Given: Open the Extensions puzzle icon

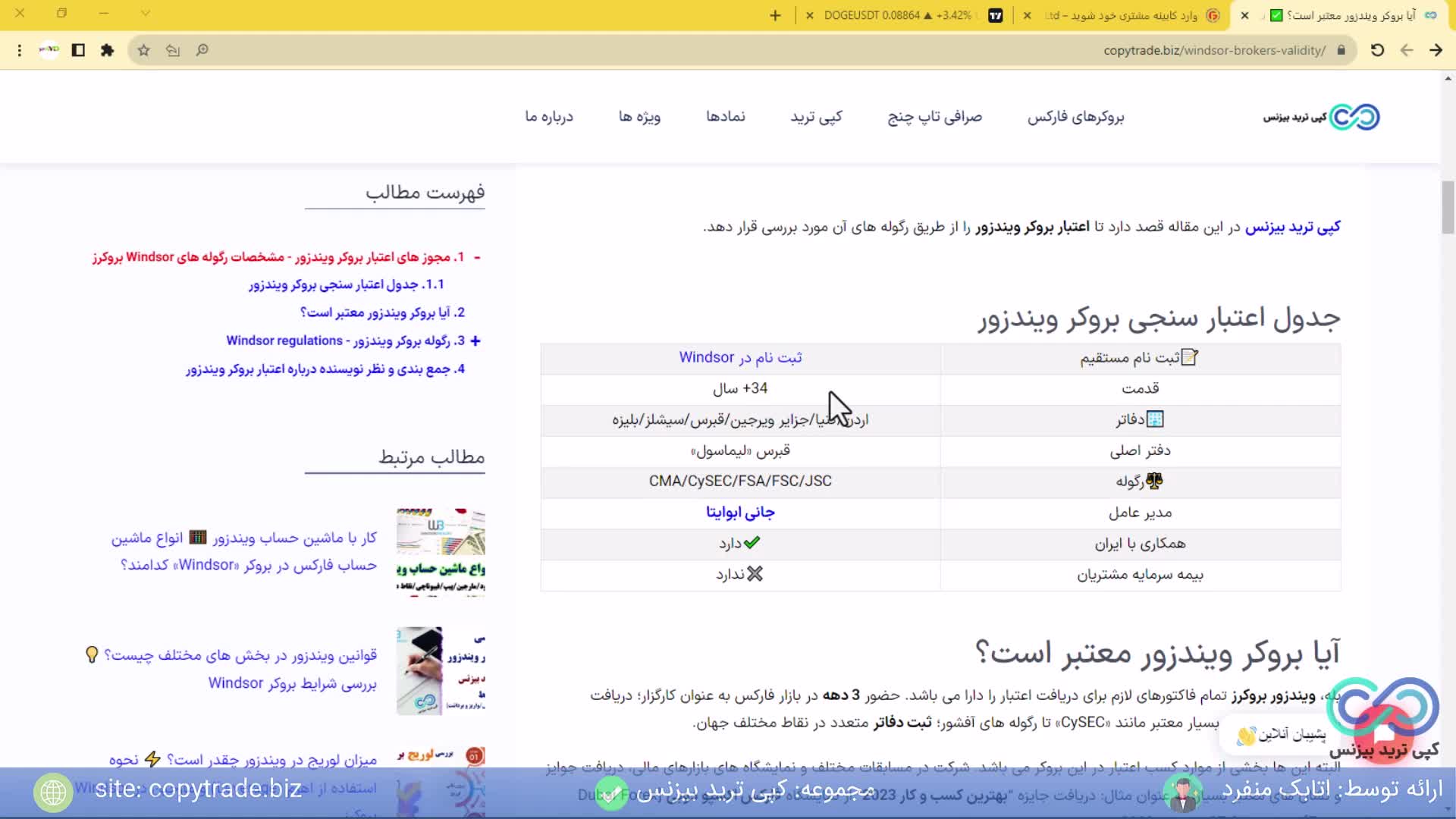Looking at the screenshot, I should click(x=107, y=50).
